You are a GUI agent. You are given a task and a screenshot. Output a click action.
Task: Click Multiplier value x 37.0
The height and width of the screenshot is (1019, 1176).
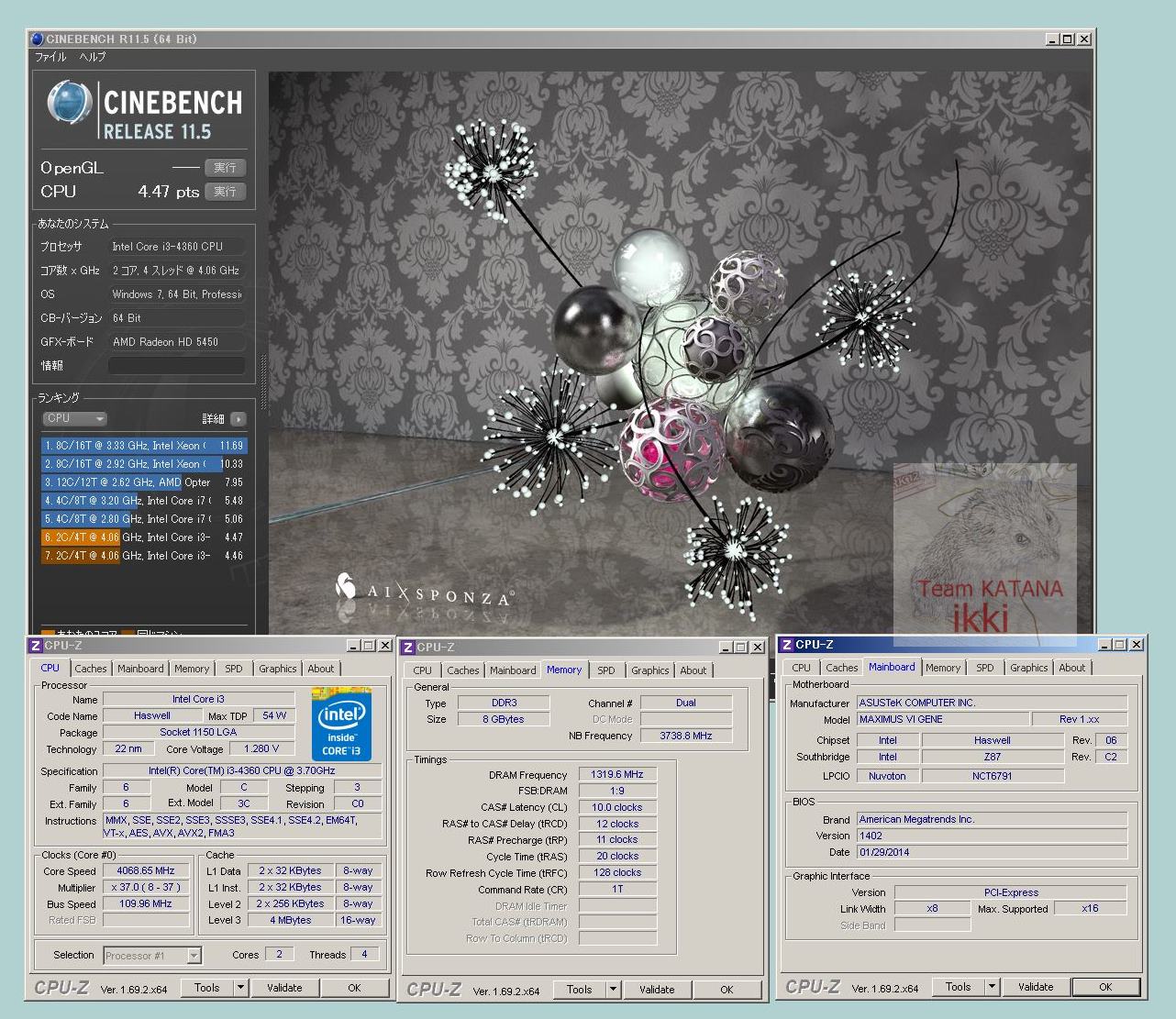point(146,888)
